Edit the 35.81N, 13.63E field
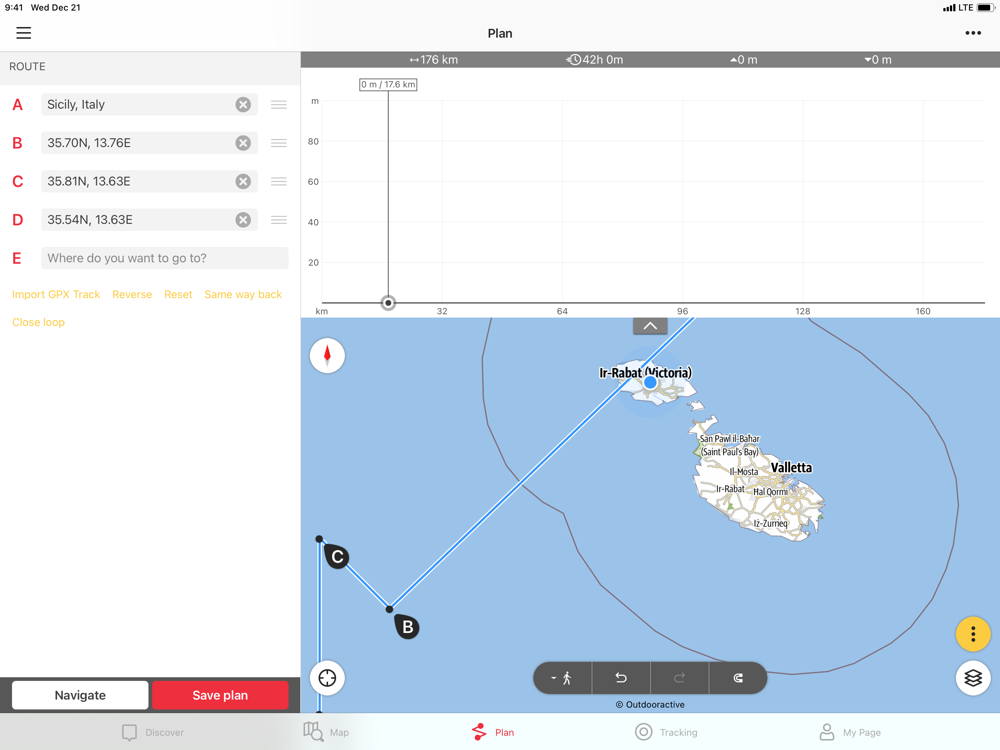The image size is (1000, 750). click(x=149, y=181)
